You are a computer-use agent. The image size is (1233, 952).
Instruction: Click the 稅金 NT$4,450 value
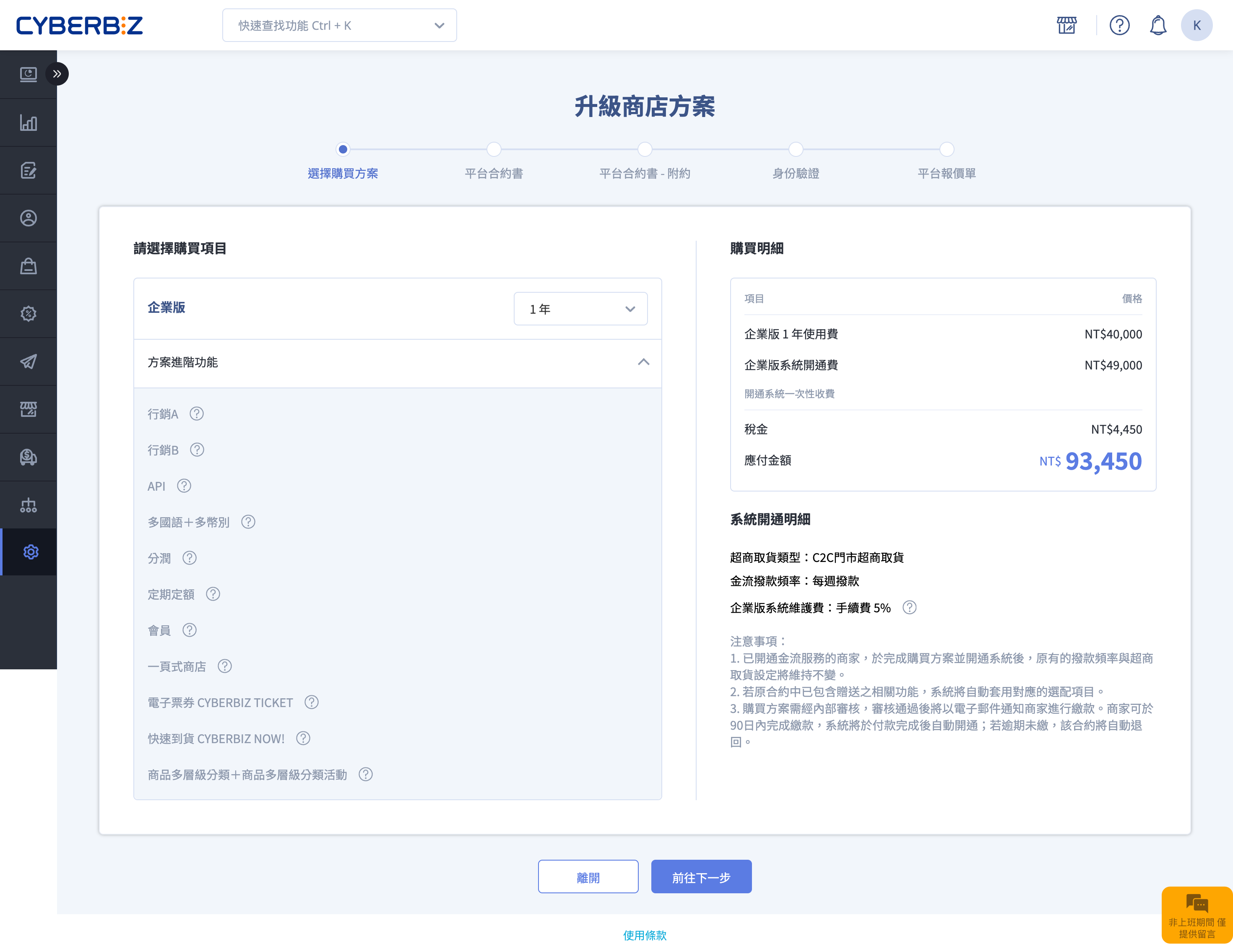pos(1116,429)
